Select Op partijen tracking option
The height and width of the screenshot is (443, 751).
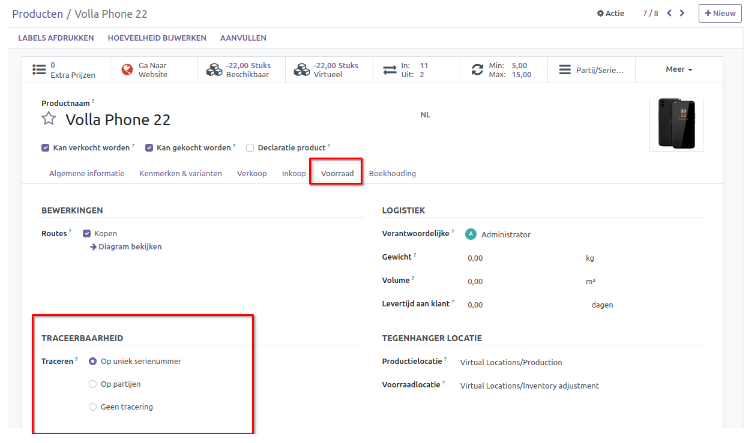click(94, 384)
